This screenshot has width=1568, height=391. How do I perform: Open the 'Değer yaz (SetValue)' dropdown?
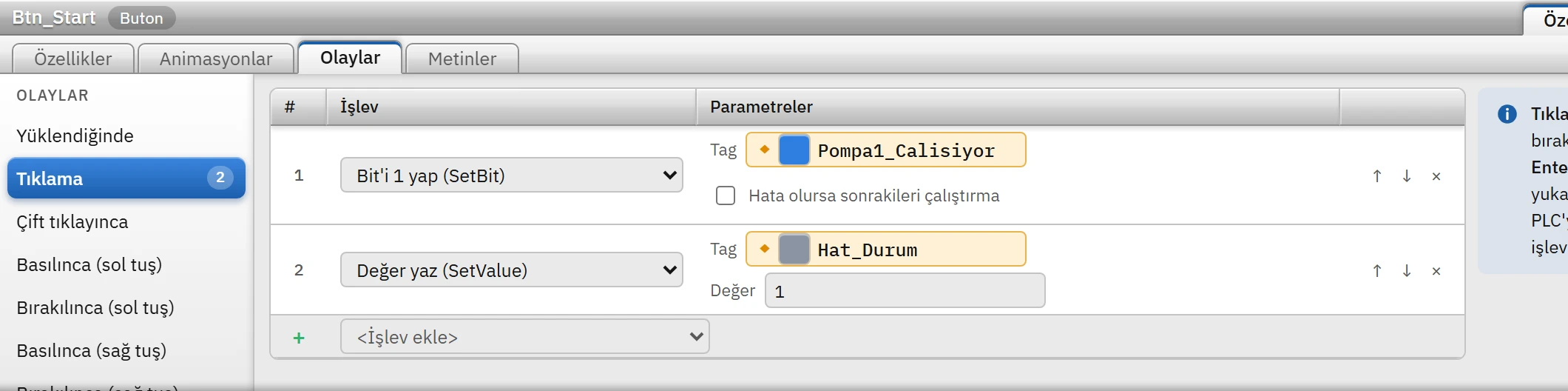pos(512,270)
